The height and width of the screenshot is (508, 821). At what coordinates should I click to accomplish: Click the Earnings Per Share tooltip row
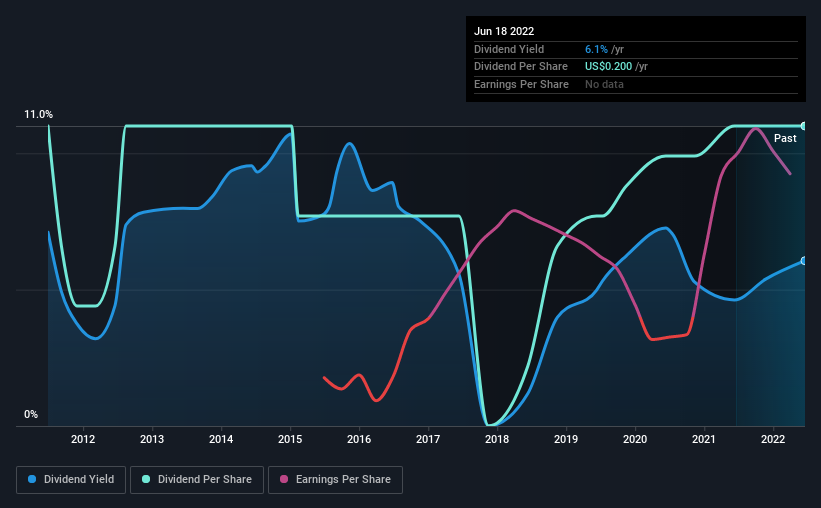pyautogui.click(x=636, y=84)
